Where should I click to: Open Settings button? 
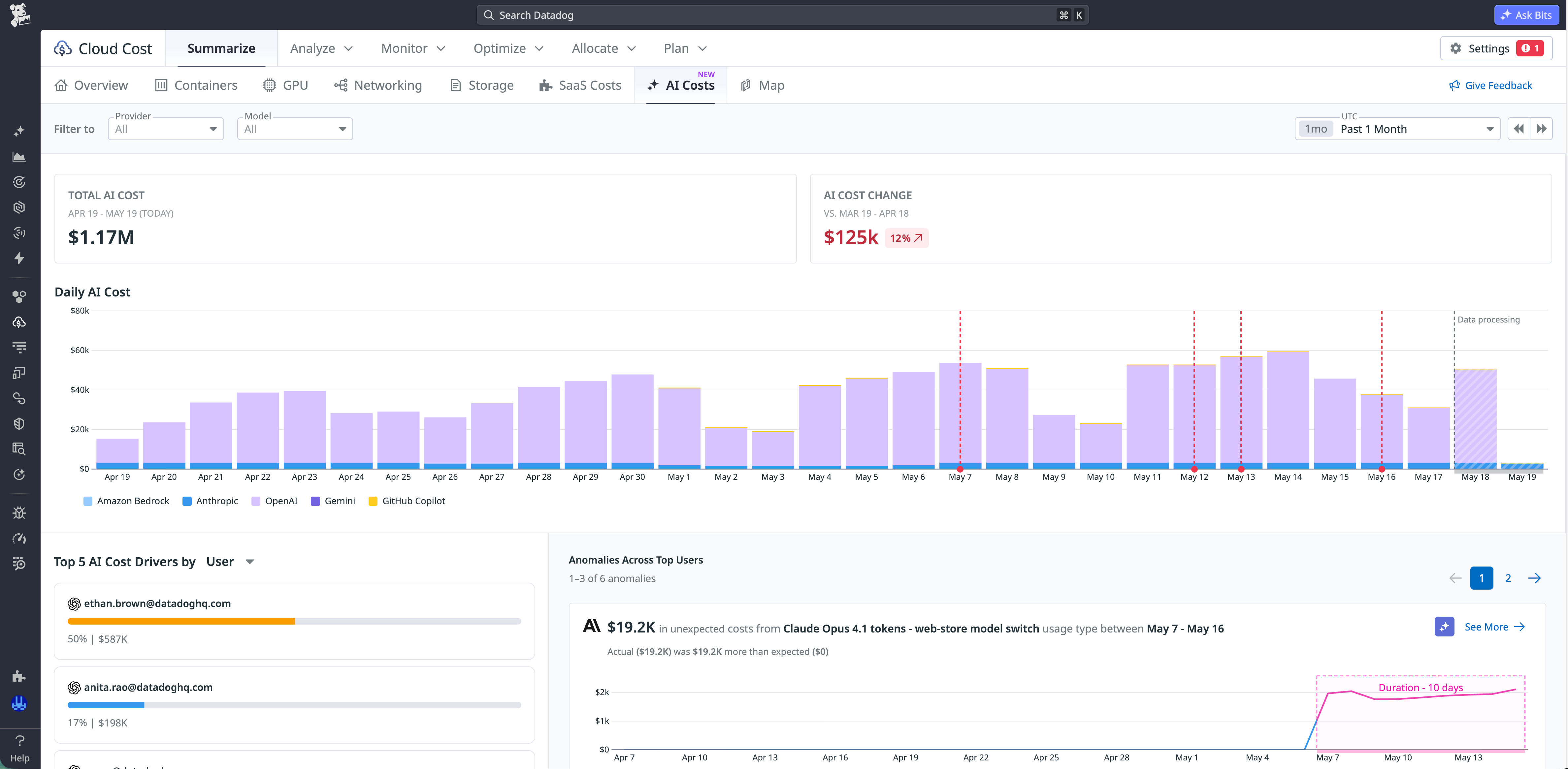tap(1496, 48)
